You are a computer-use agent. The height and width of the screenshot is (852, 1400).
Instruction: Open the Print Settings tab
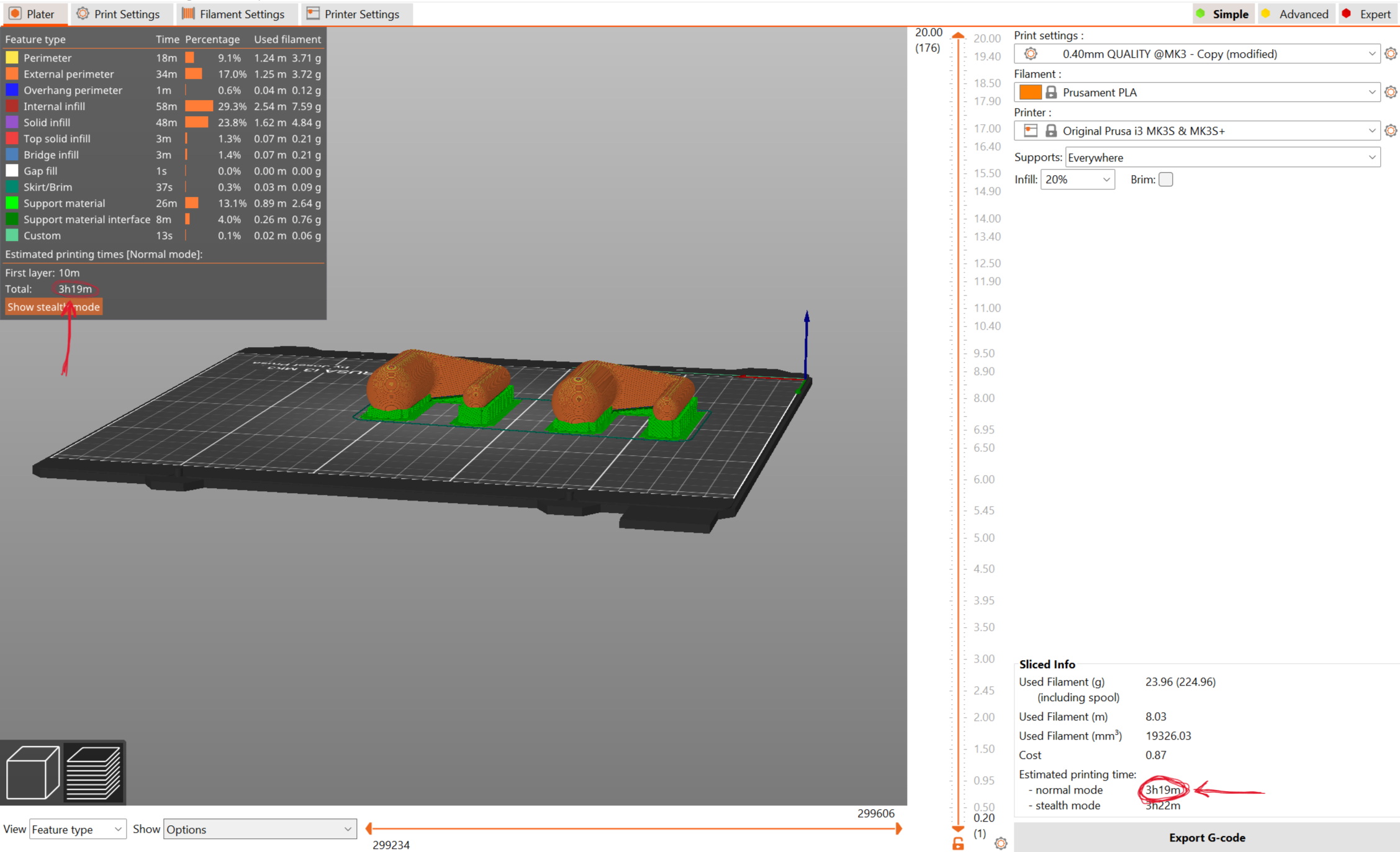(119, 14)
